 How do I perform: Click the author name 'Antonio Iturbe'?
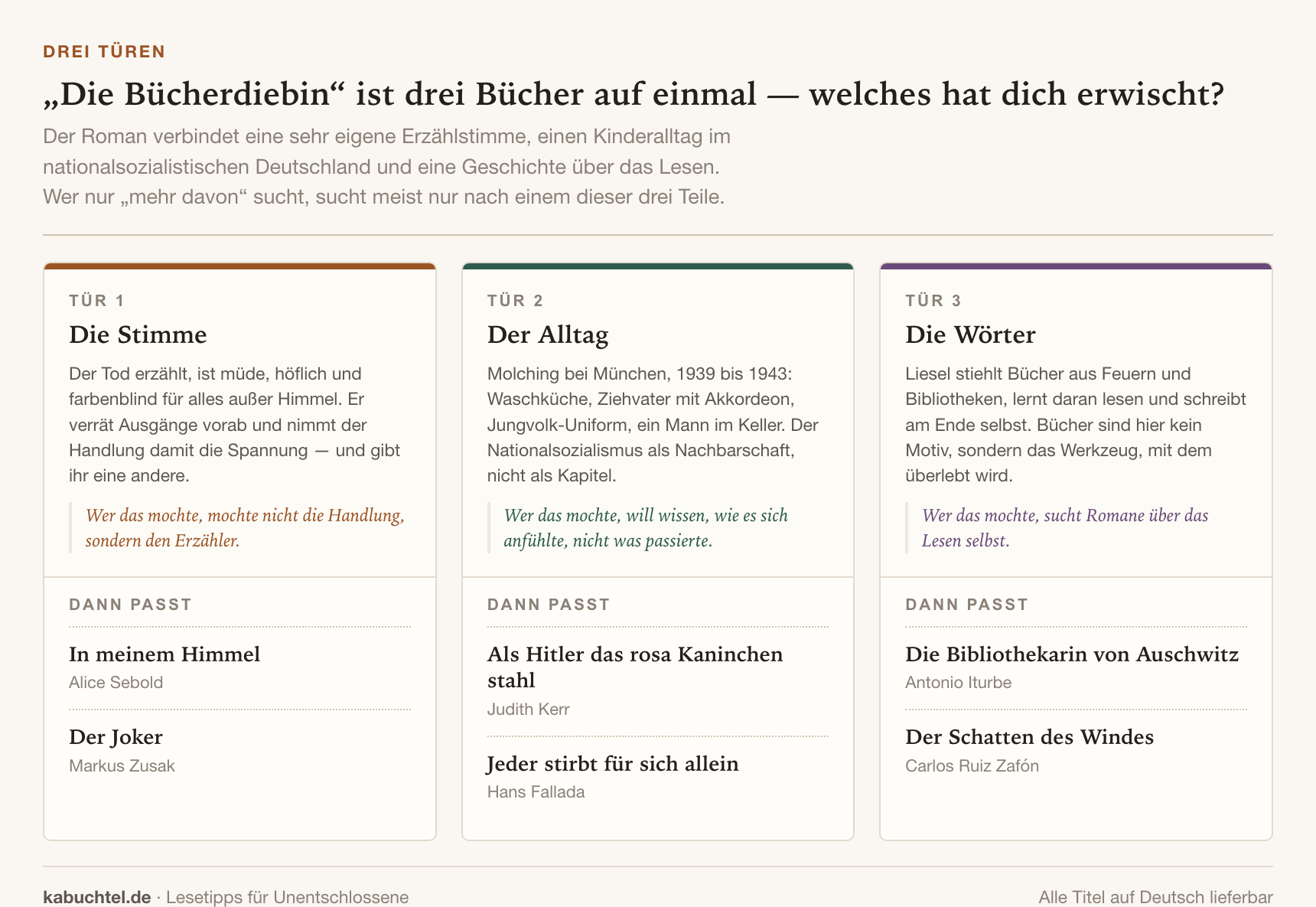tap(958, 682)
